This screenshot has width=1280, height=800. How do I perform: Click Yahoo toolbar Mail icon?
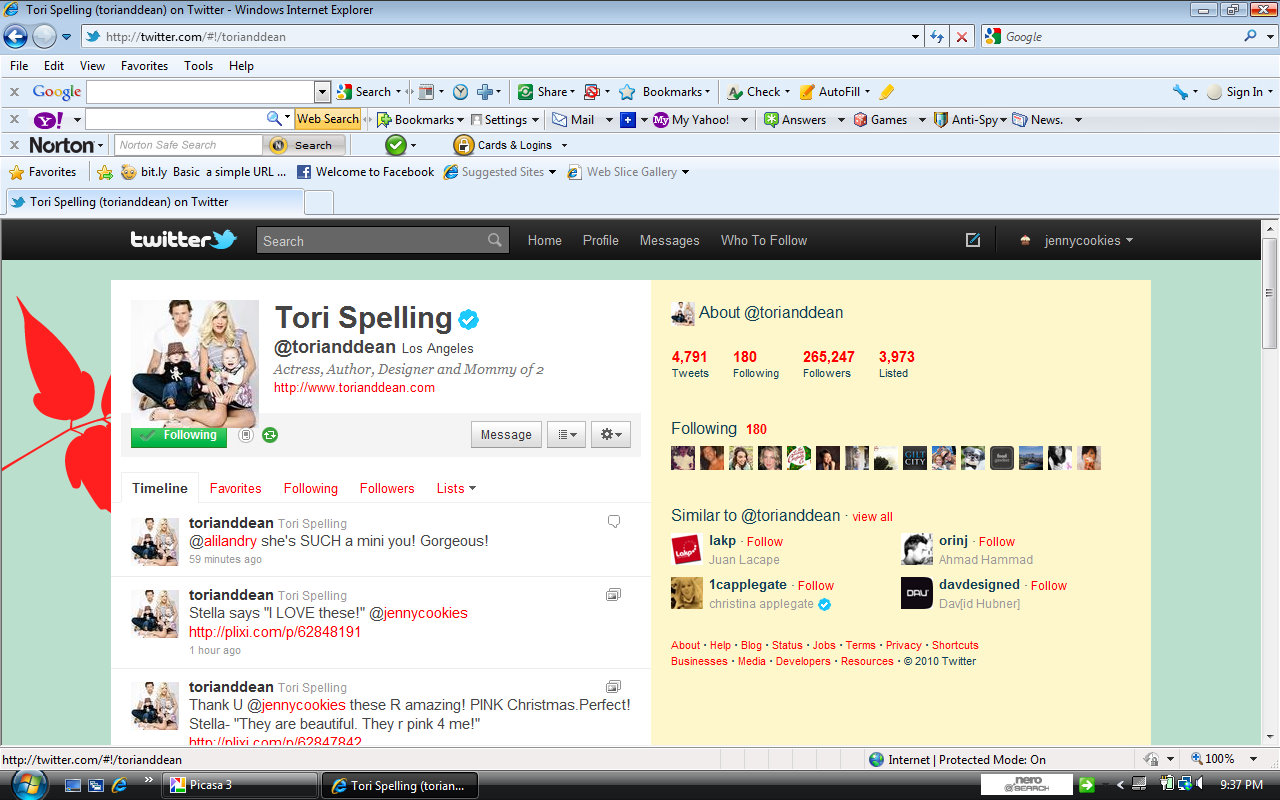coord(560,119)
